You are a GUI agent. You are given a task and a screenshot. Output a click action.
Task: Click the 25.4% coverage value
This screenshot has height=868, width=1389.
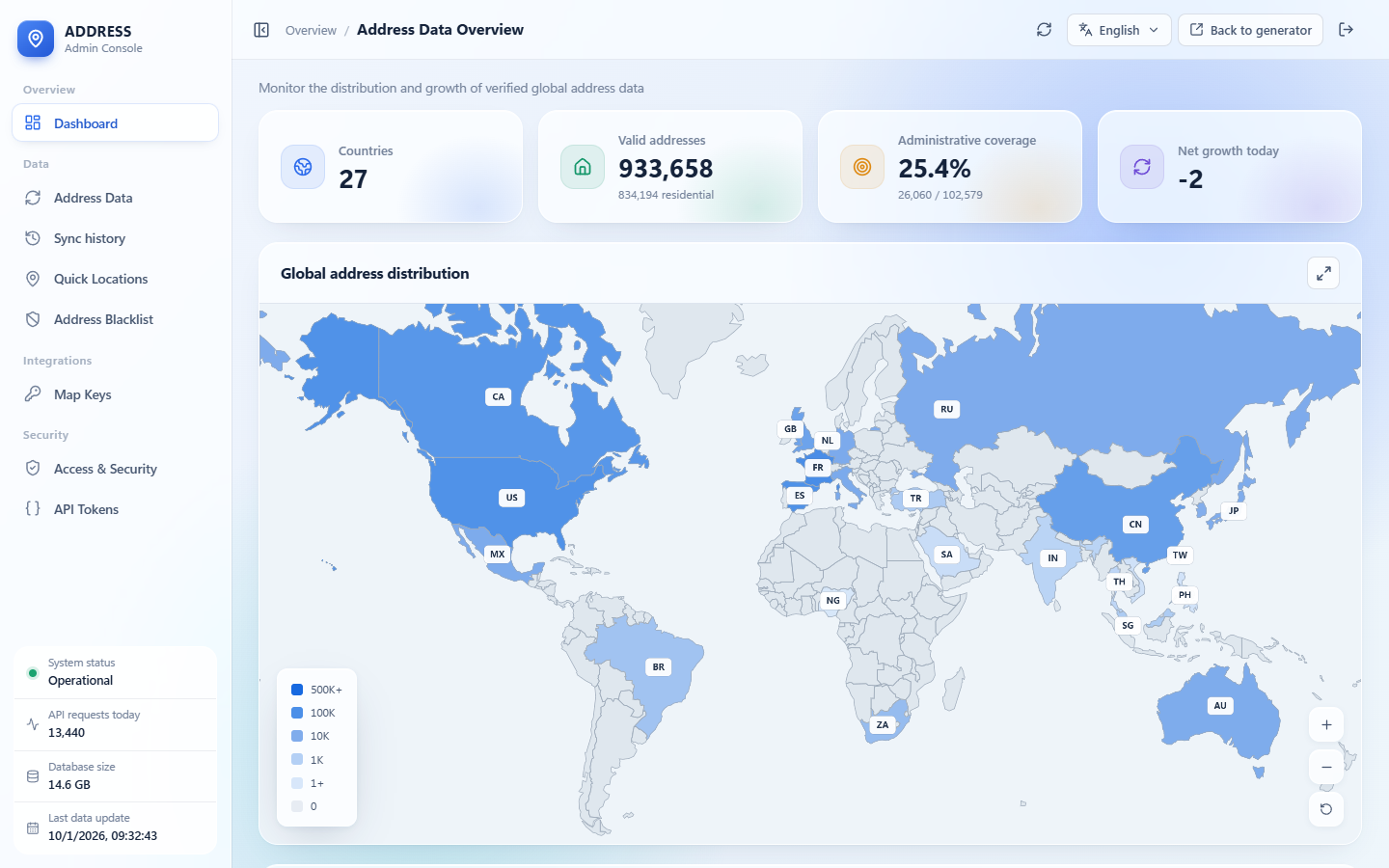point(935,169)
